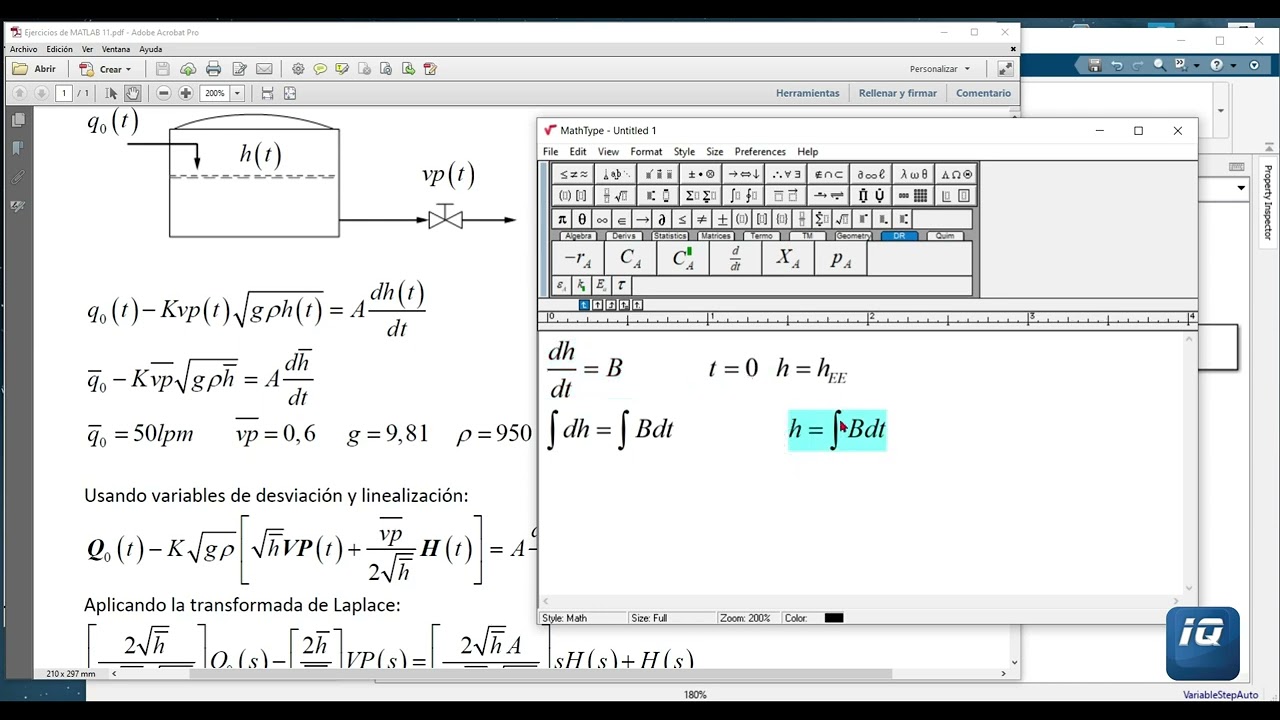This screenshot has height=720, width=1280.
Task: Open the fraction and radical templates palette
Action: 616,195
